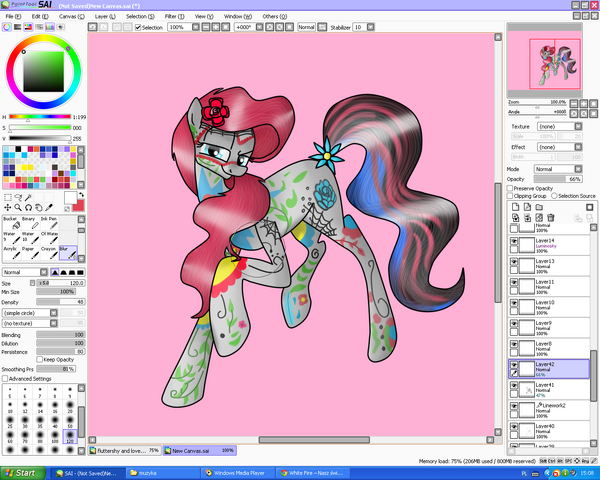
Task: Select the Move tool
Action: (x=8, y=207)
